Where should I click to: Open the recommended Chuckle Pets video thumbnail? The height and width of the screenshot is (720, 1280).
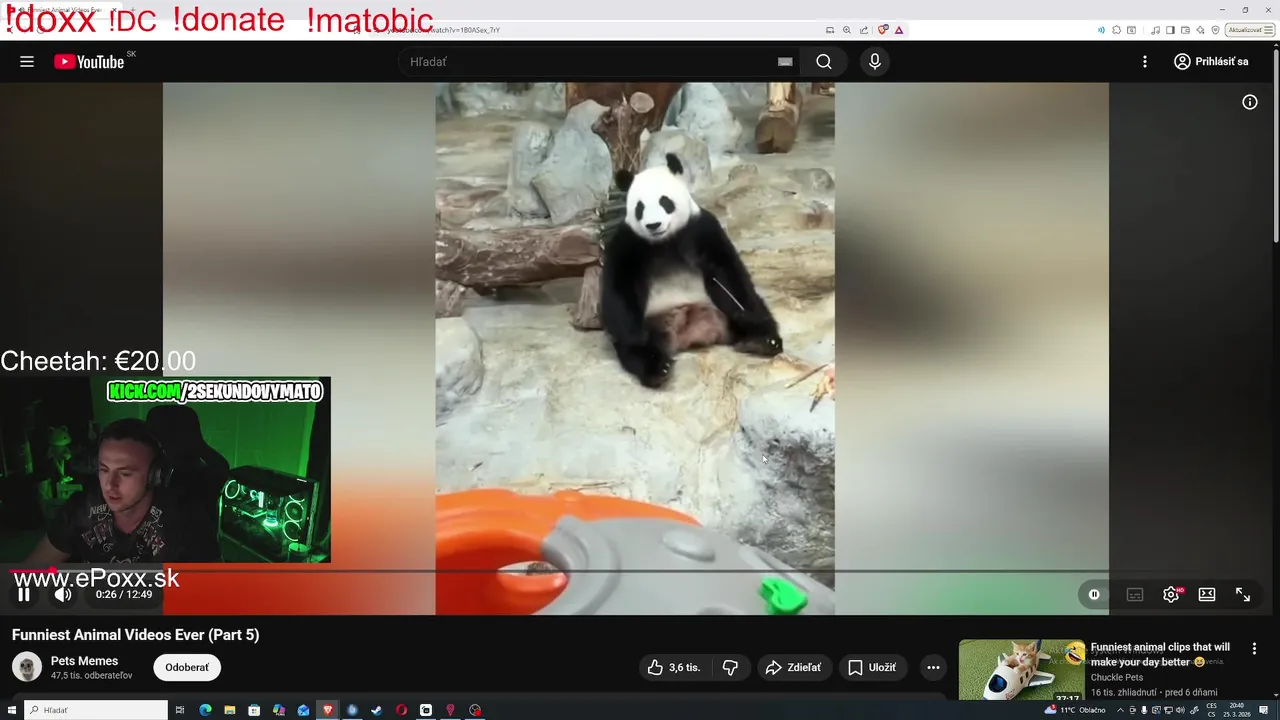[x=1021, y=670]
